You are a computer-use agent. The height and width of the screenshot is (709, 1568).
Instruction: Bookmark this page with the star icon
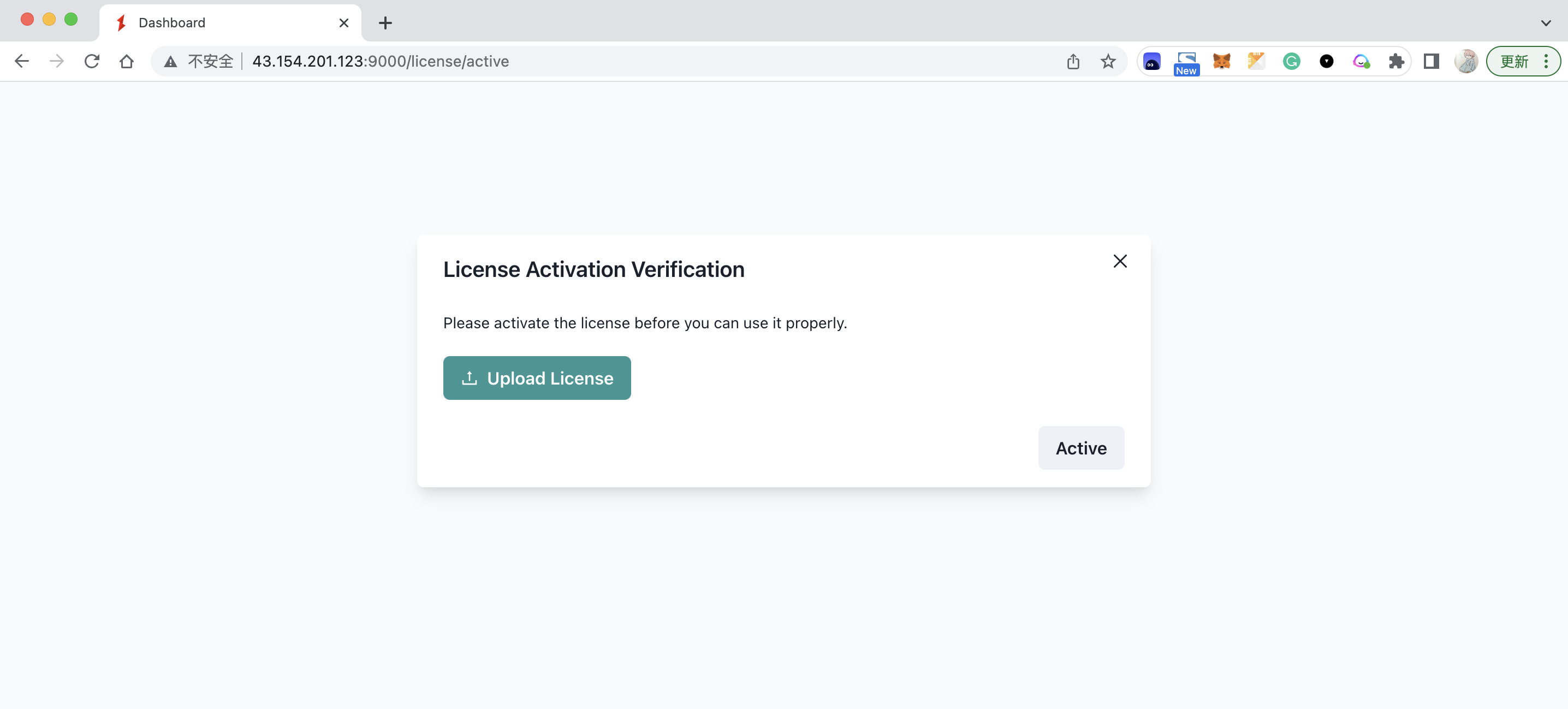point(1108,61)
